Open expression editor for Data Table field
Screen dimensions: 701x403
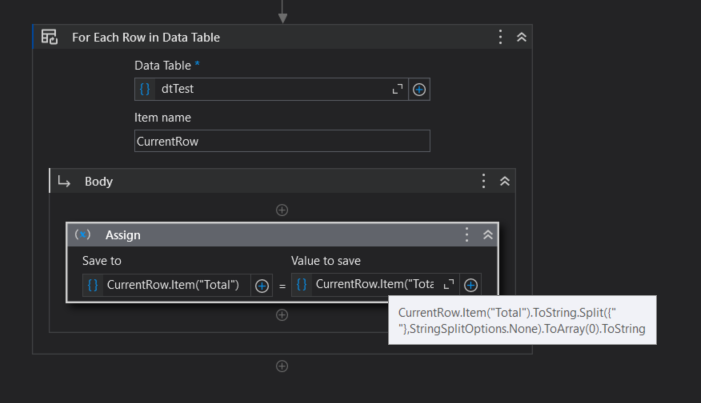398,89
